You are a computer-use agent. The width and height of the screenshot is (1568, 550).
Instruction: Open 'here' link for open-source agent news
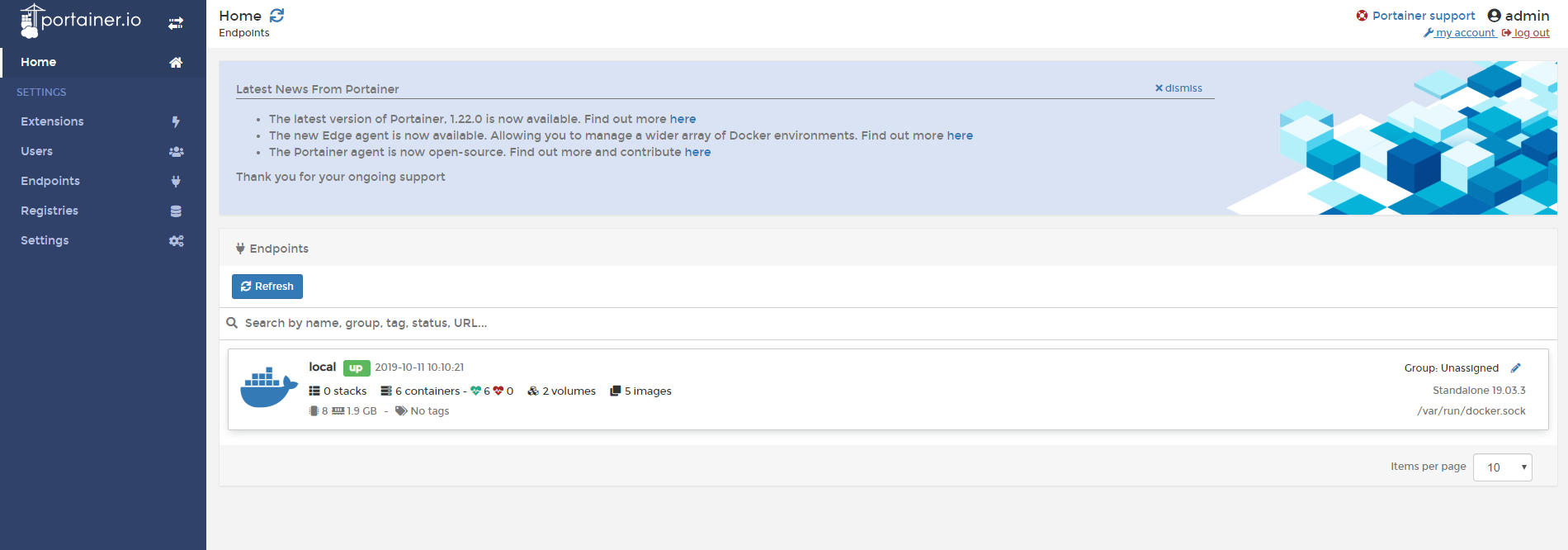(x=697, y=152)
